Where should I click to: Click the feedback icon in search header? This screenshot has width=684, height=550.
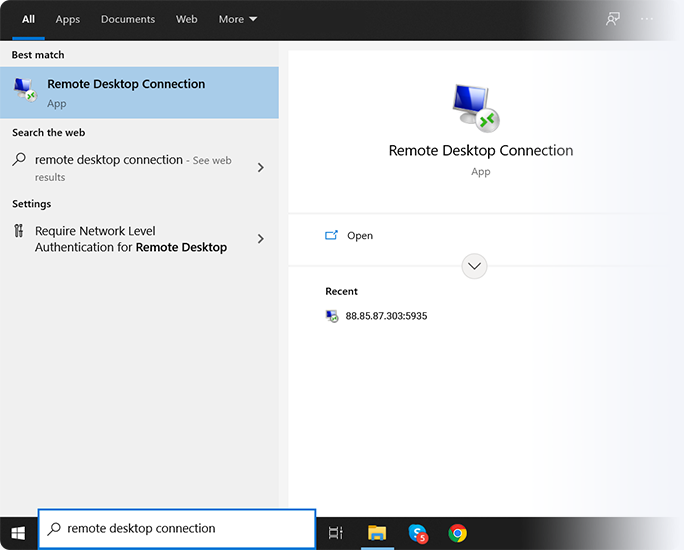coord(613,19)
